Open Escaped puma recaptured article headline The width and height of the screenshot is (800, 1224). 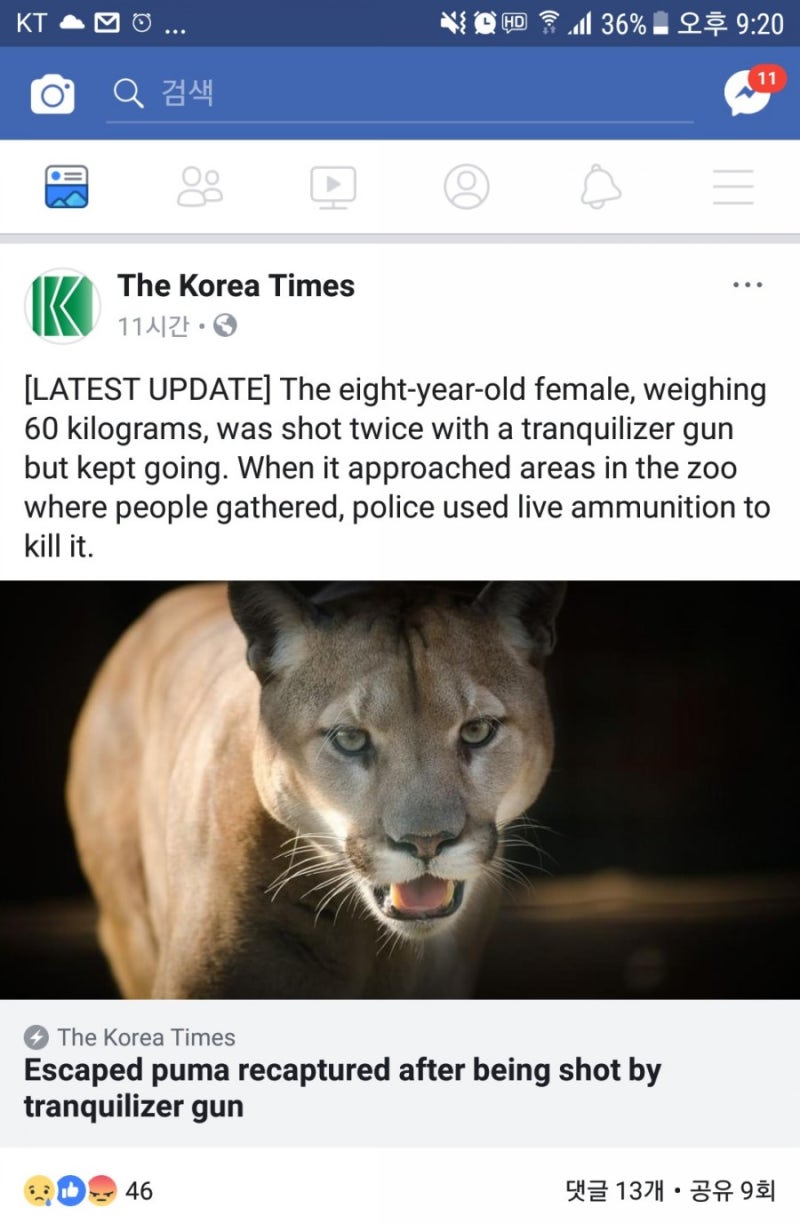point(342,1088)
